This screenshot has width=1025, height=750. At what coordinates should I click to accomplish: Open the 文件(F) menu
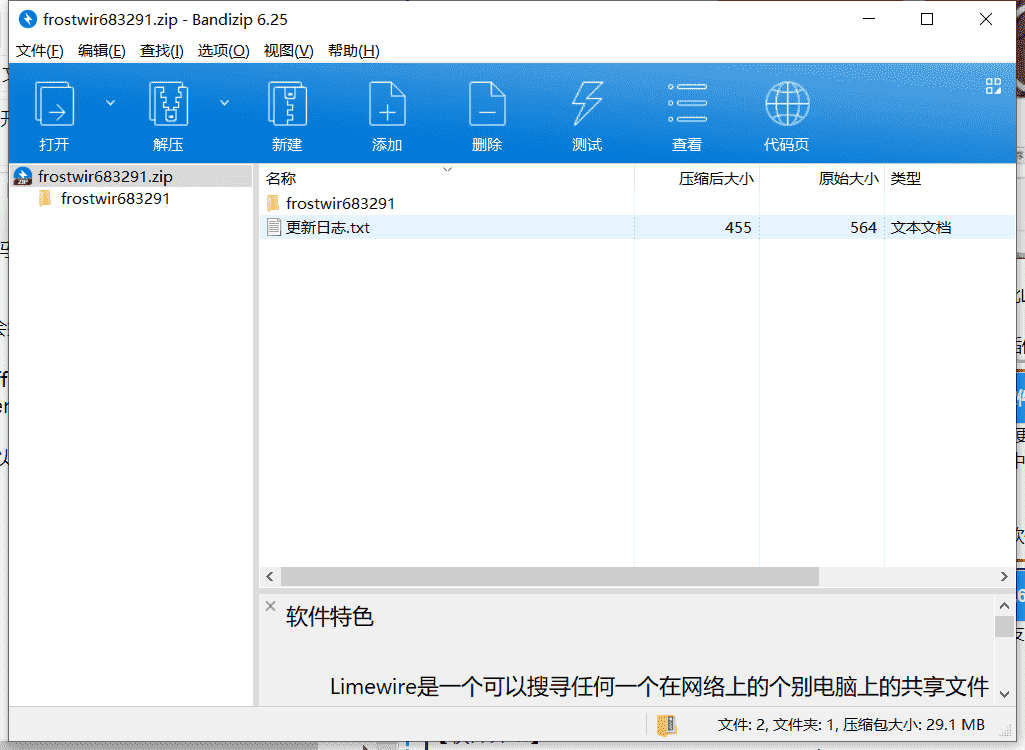coord(39,51)
